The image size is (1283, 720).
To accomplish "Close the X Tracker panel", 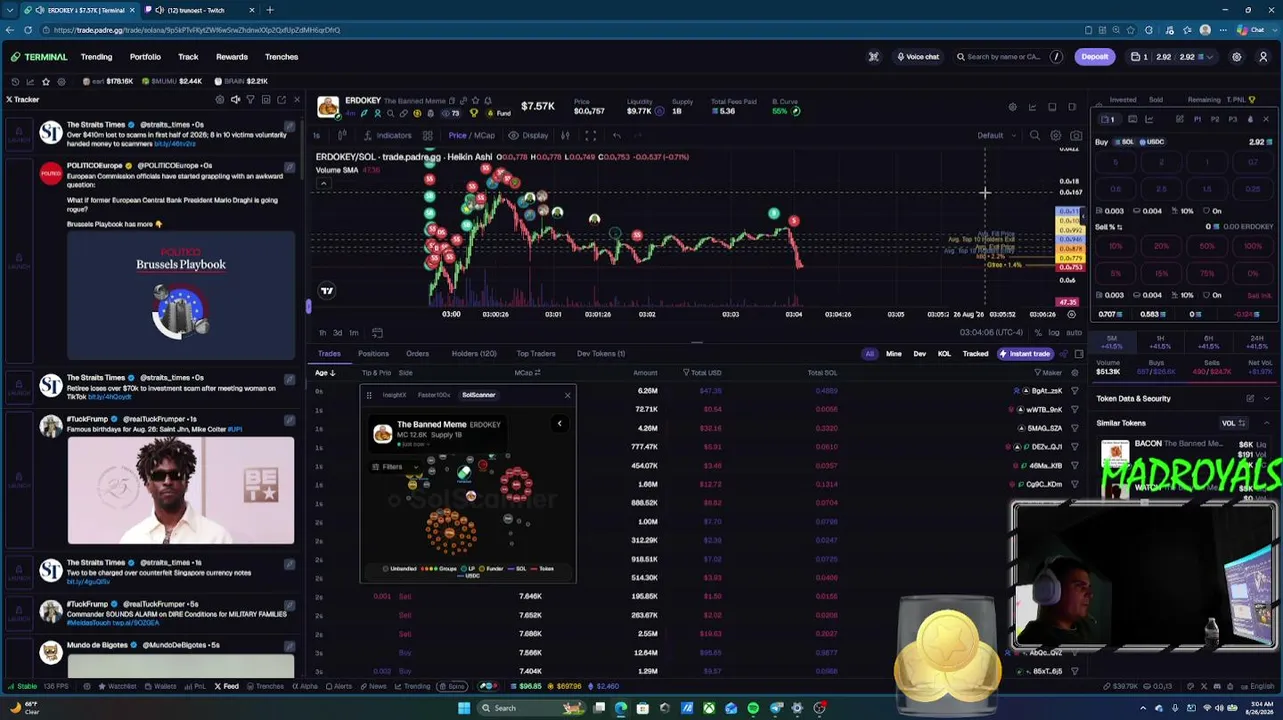I will (x=296, y=100).
